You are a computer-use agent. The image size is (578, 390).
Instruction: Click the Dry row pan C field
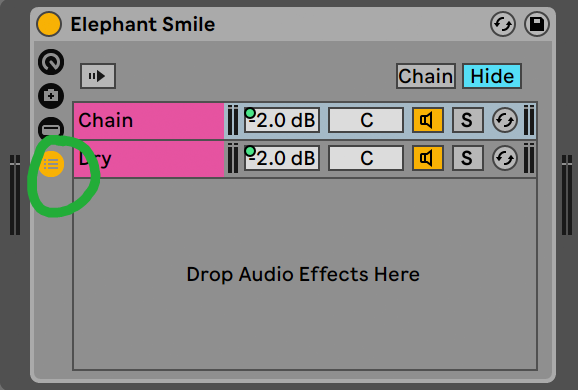pos(366,158)
